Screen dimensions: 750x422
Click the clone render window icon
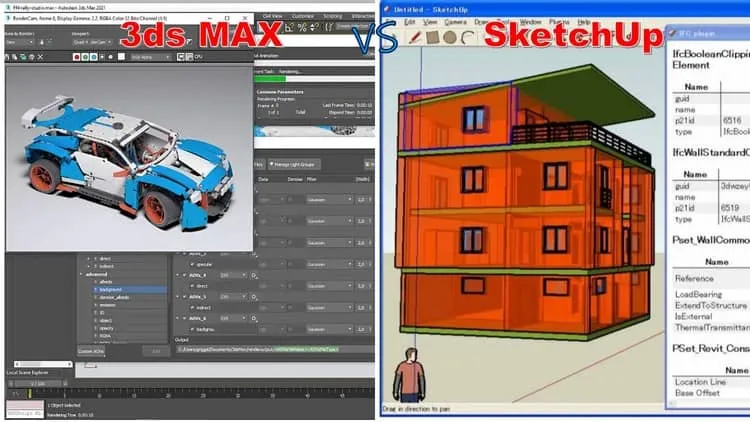click(23, 57)
